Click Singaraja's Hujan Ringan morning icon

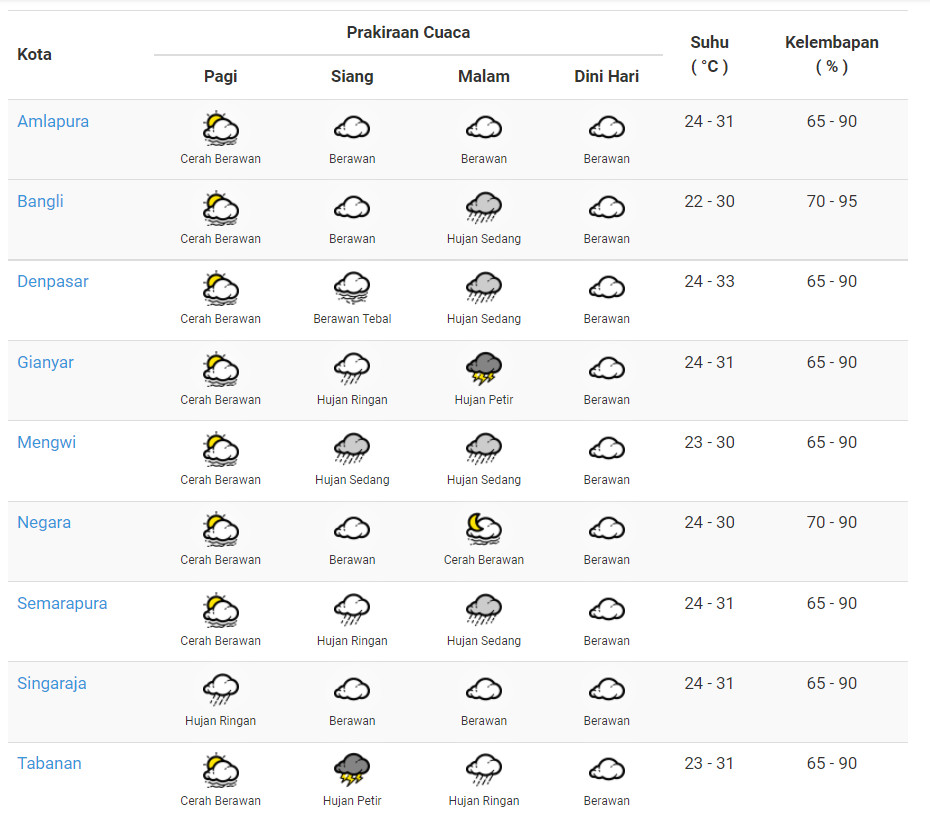(x=220, y=690)
